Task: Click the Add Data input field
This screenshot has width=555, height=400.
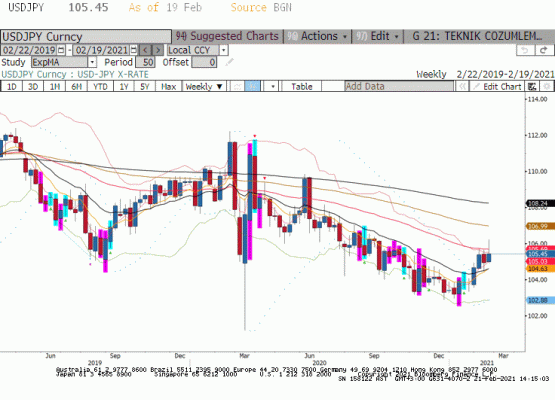Action: [399, 86]
